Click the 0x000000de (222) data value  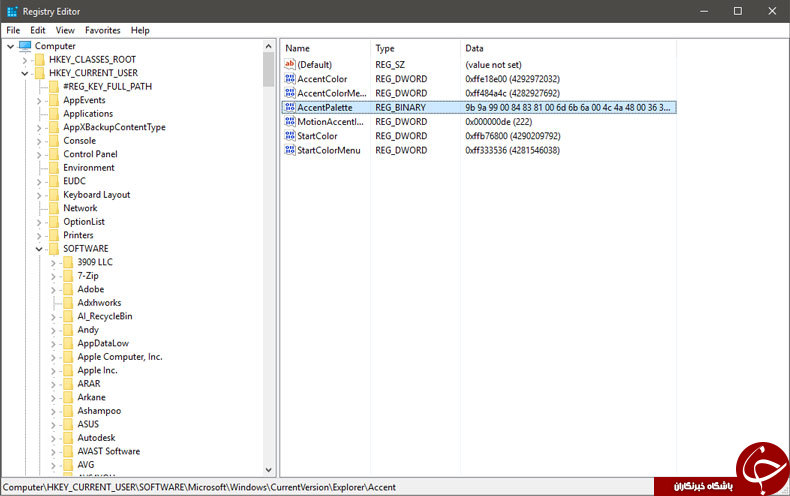(498, 121)
